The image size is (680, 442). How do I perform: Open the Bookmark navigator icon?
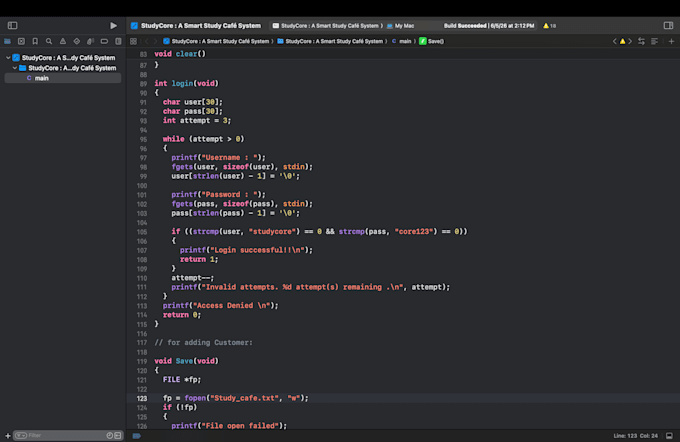(35, 41)
